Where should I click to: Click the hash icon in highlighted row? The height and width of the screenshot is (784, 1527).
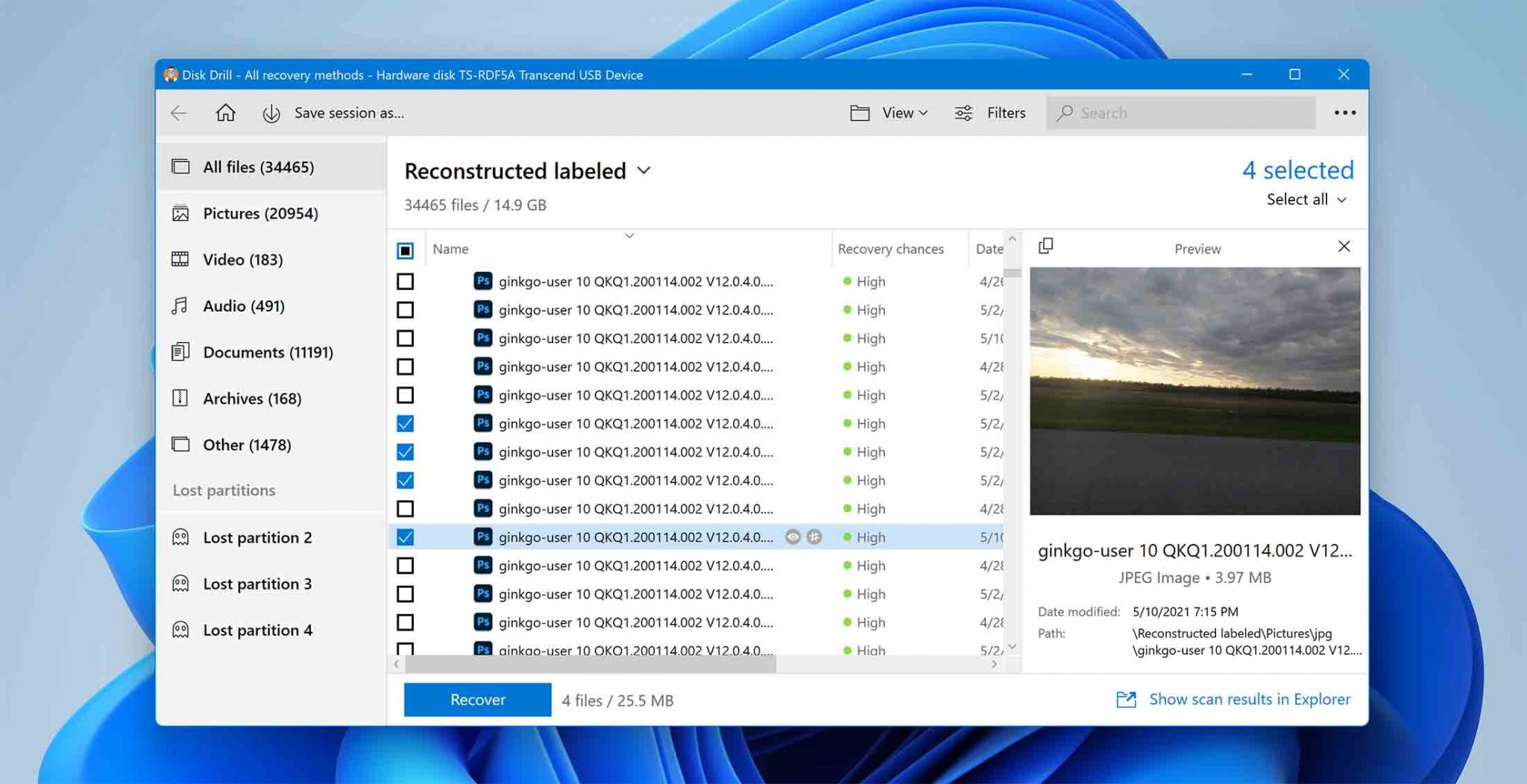(x=814, y=537)
